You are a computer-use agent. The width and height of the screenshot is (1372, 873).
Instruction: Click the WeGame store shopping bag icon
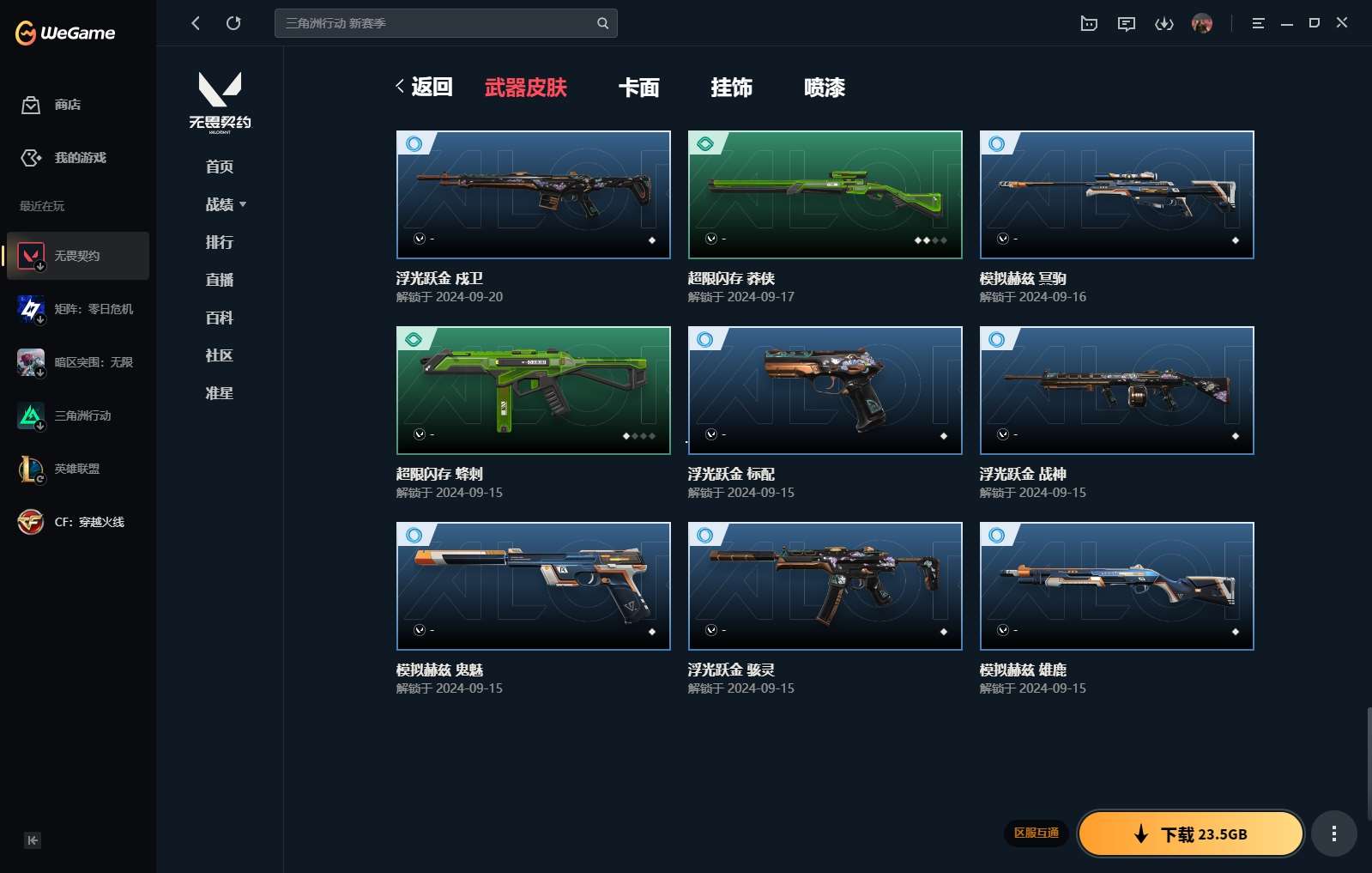pyautogui.click(x=31, y=105)
